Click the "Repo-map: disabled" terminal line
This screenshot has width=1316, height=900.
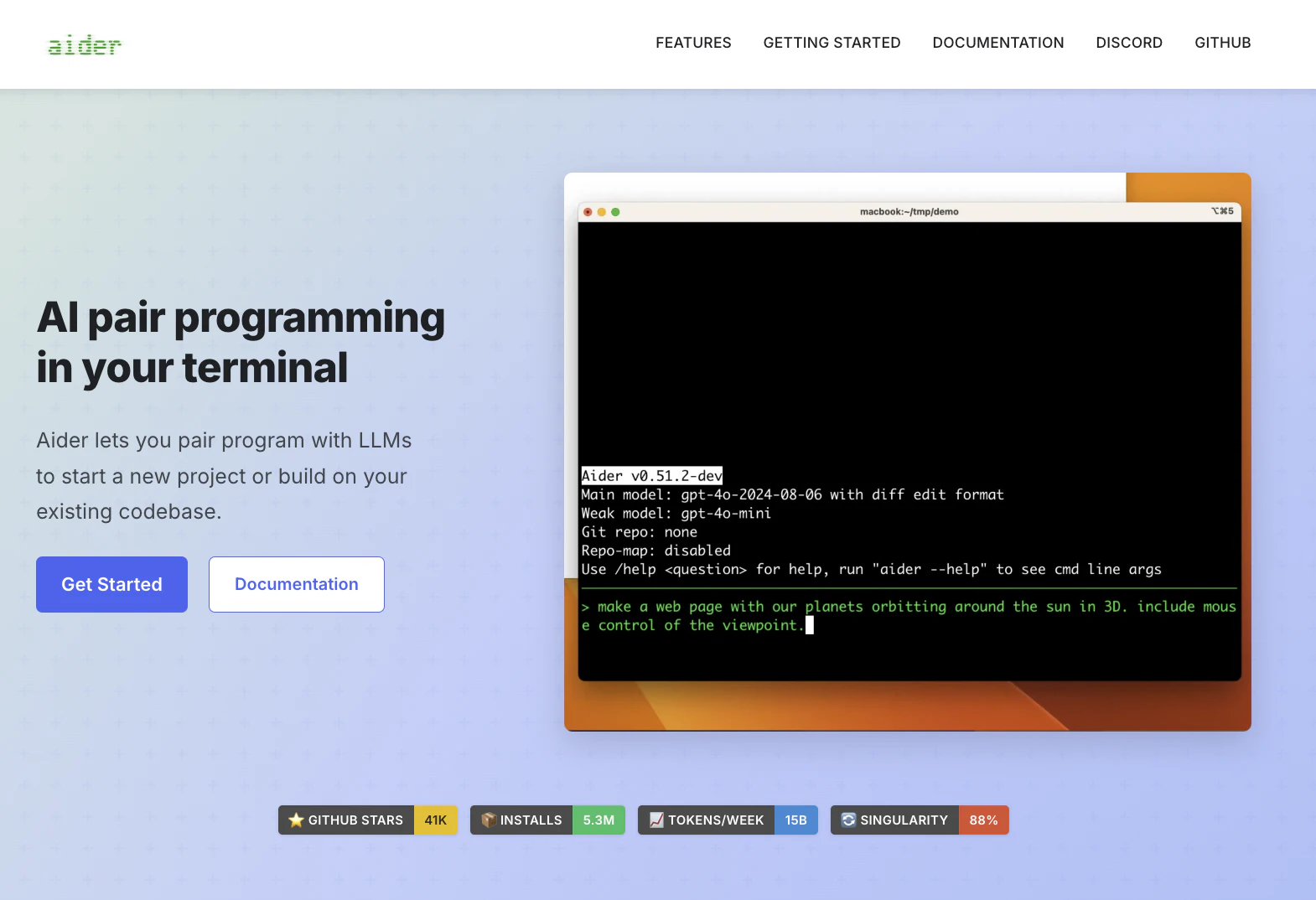tap(655, 551)
